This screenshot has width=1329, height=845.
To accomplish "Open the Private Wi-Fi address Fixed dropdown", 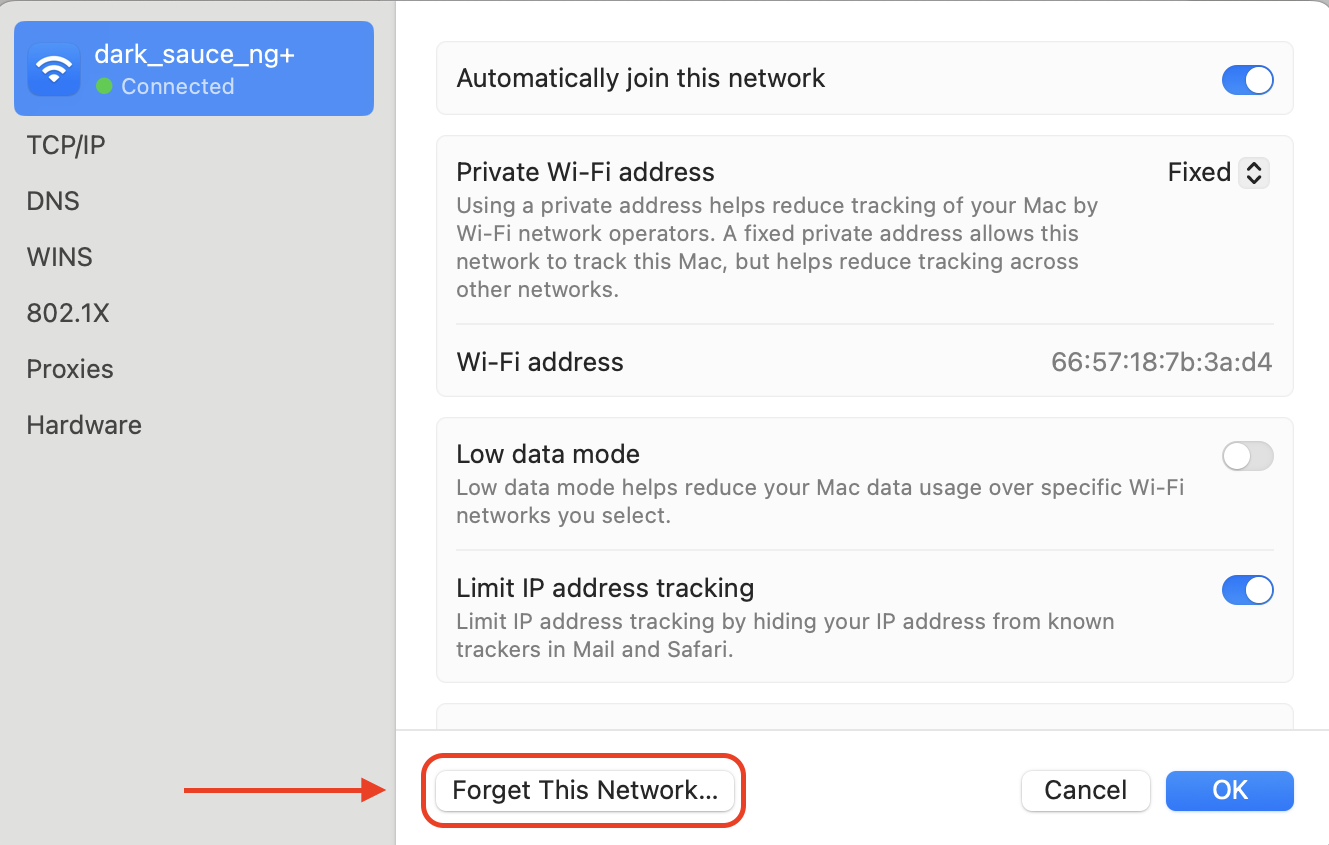I will (x=1217, y=172).
